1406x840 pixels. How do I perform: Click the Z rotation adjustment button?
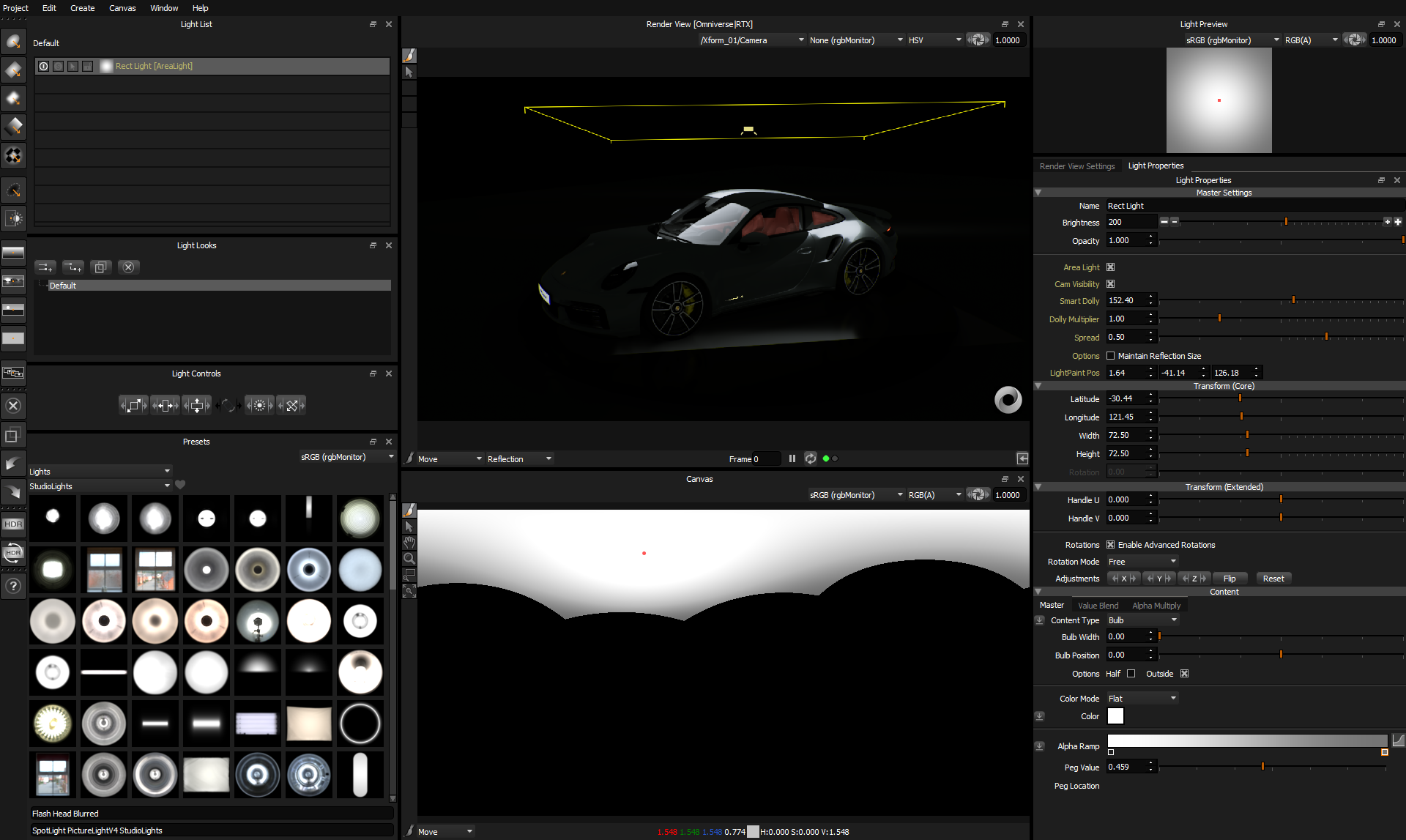1194,579
